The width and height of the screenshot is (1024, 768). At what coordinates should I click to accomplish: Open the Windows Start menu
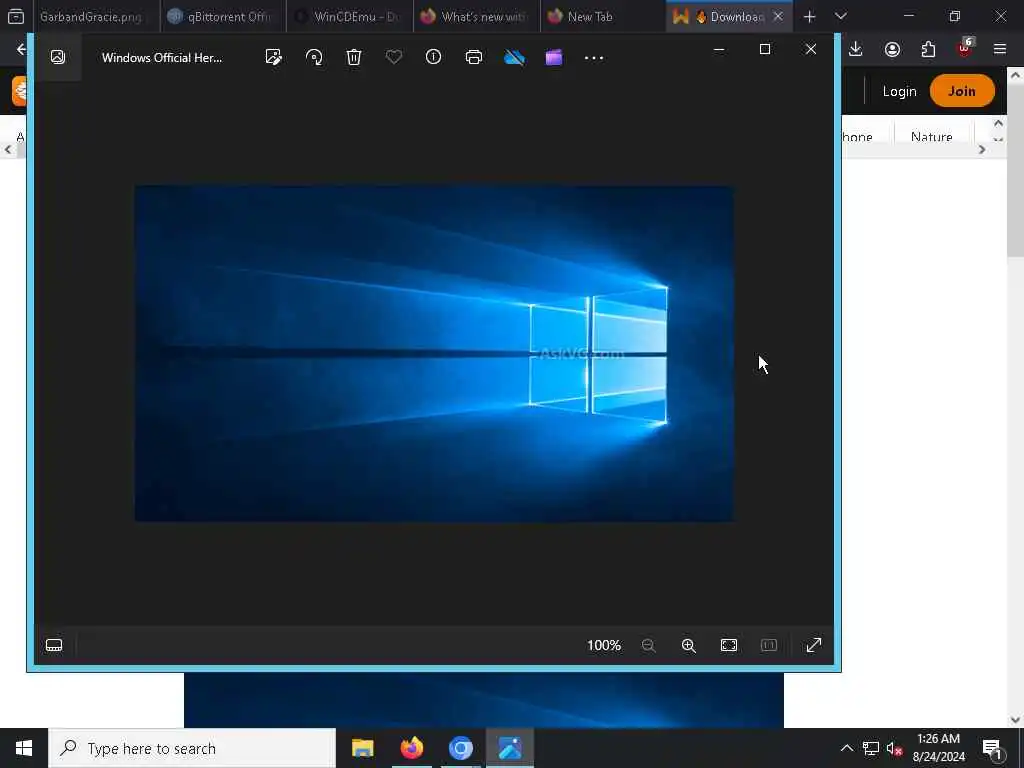24,748
